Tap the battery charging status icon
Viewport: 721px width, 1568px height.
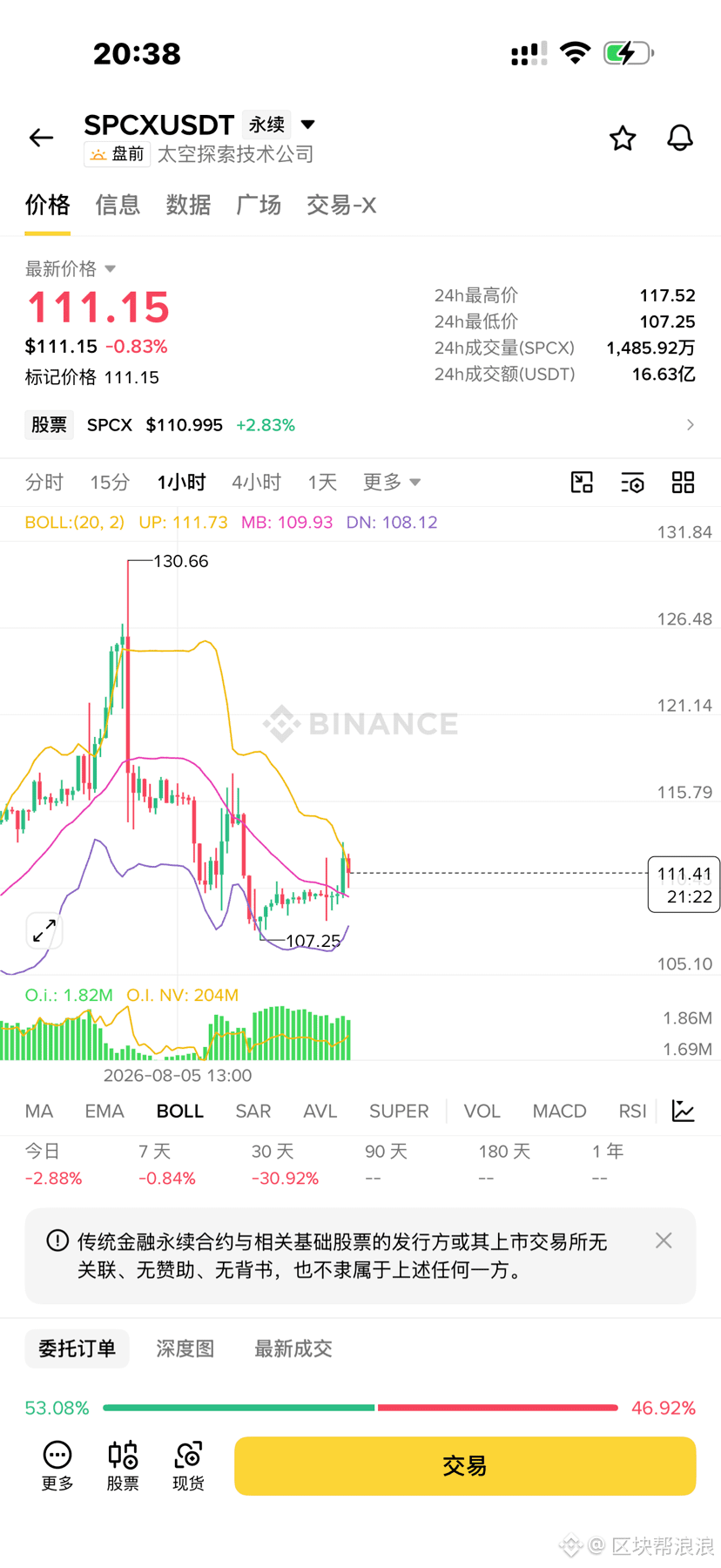[628, 53]
